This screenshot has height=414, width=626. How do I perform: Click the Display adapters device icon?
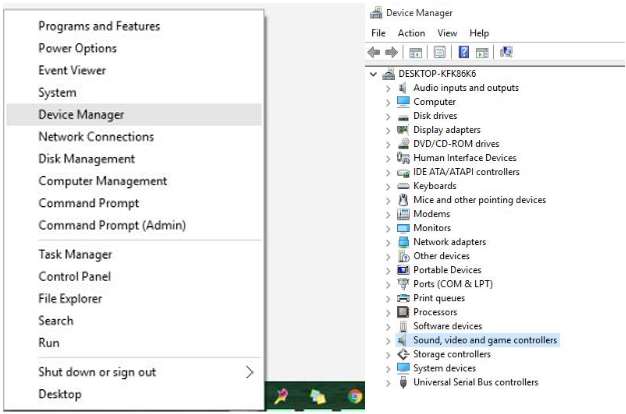pos(404,130)
